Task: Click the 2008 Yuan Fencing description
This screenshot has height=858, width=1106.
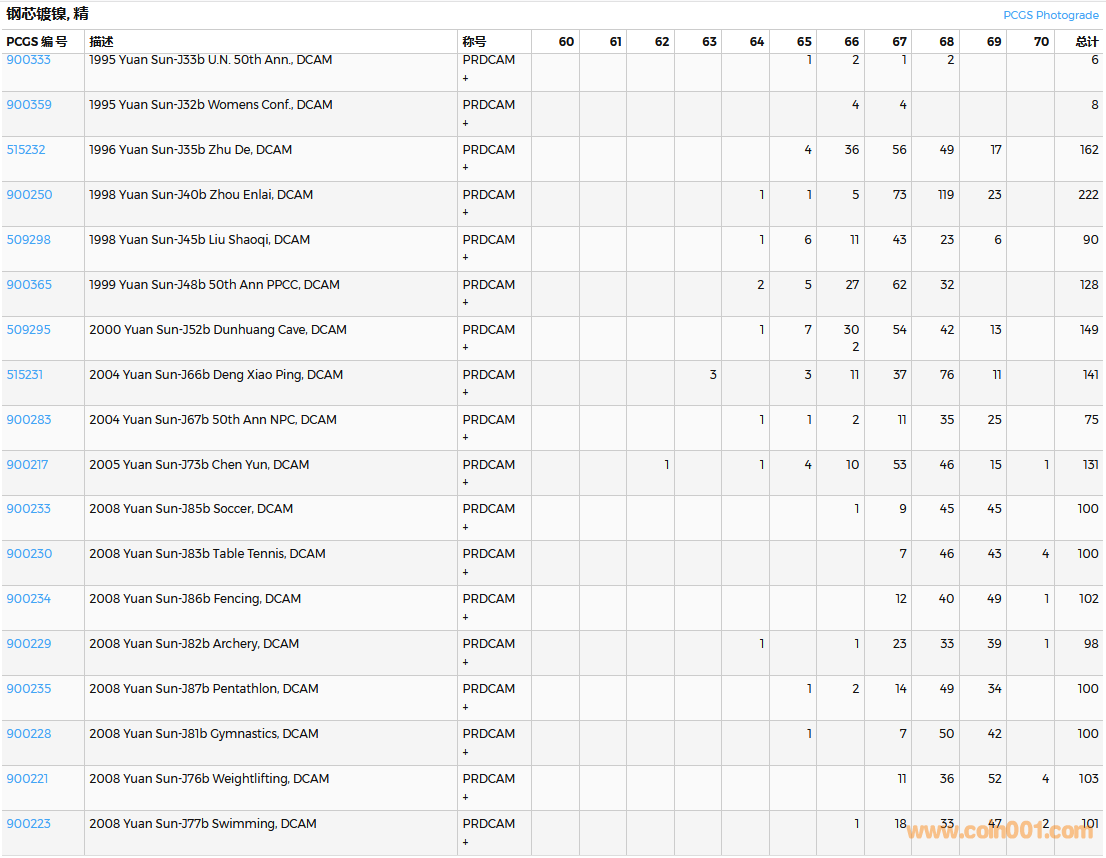Action: [195, 599]
